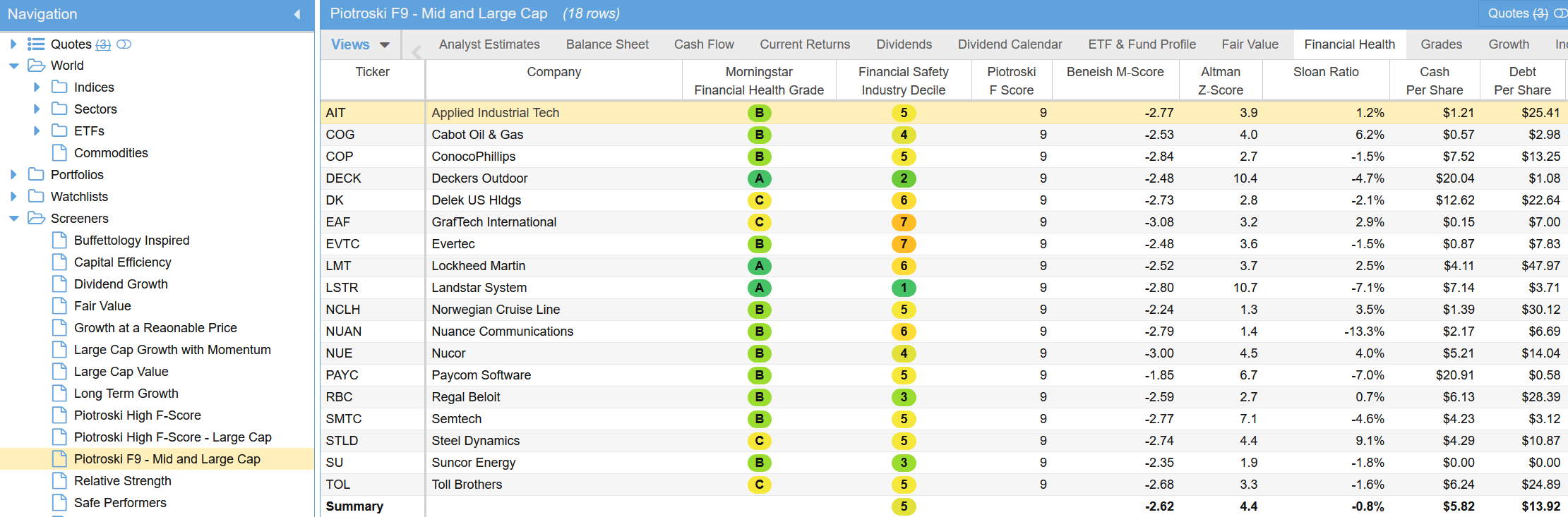The width and height of the screenshot is (1568, 517).
Task: Click the orange decile 7 badge for GrafTech
Action: tap(903, 222)
